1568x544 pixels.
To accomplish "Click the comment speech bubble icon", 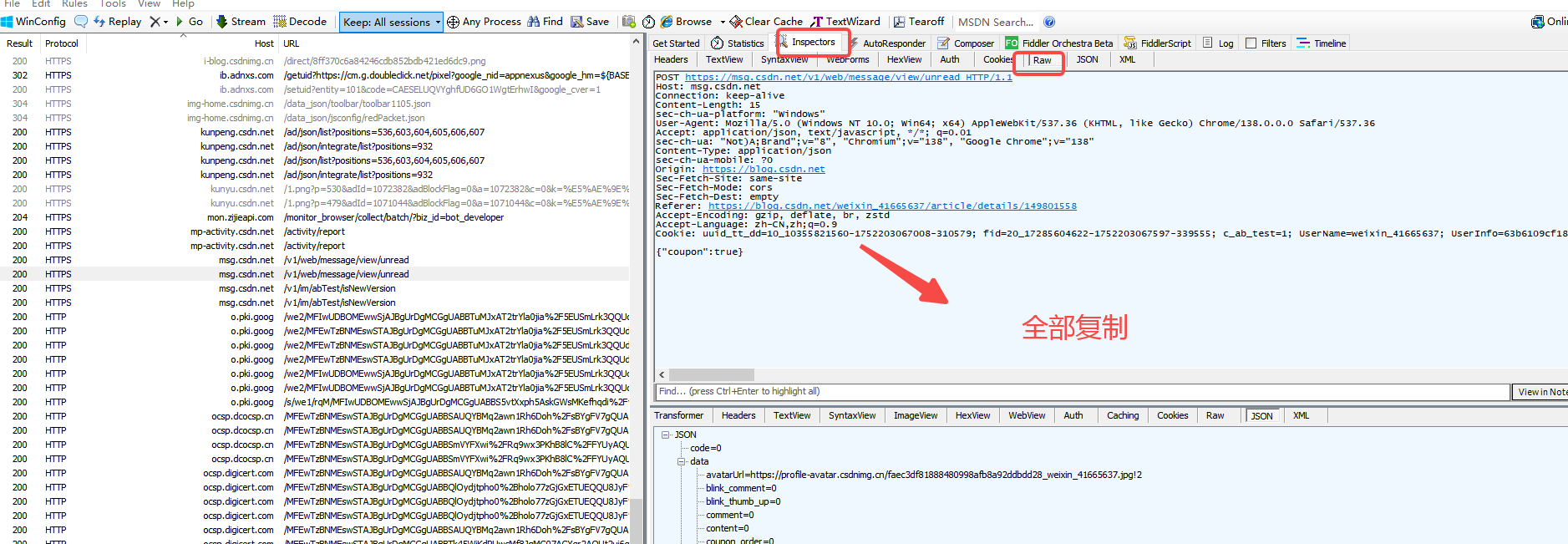I will (x=81, y=22).
